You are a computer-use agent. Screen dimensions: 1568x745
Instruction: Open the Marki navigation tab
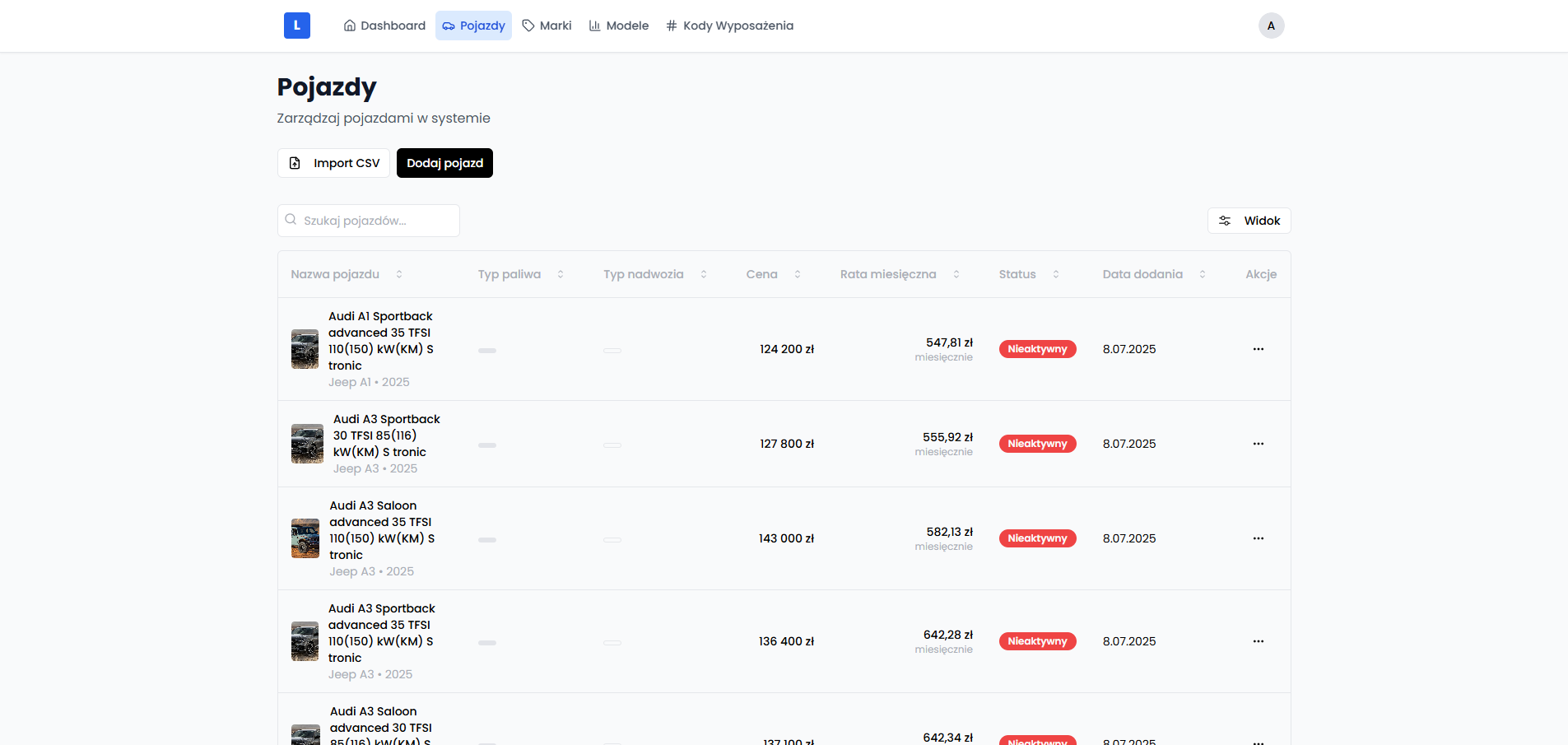click(547, 26)
